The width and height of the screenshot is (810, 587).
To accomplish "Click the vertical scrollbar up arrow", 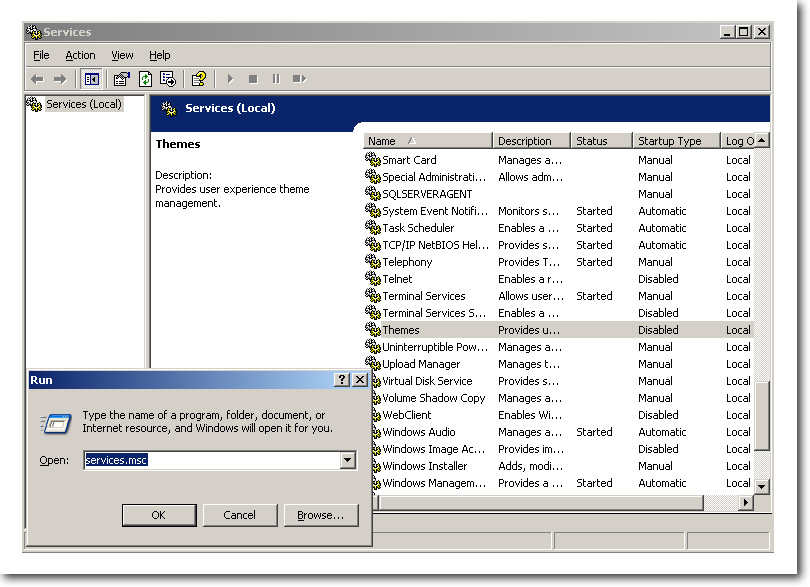I will point(762,141).
